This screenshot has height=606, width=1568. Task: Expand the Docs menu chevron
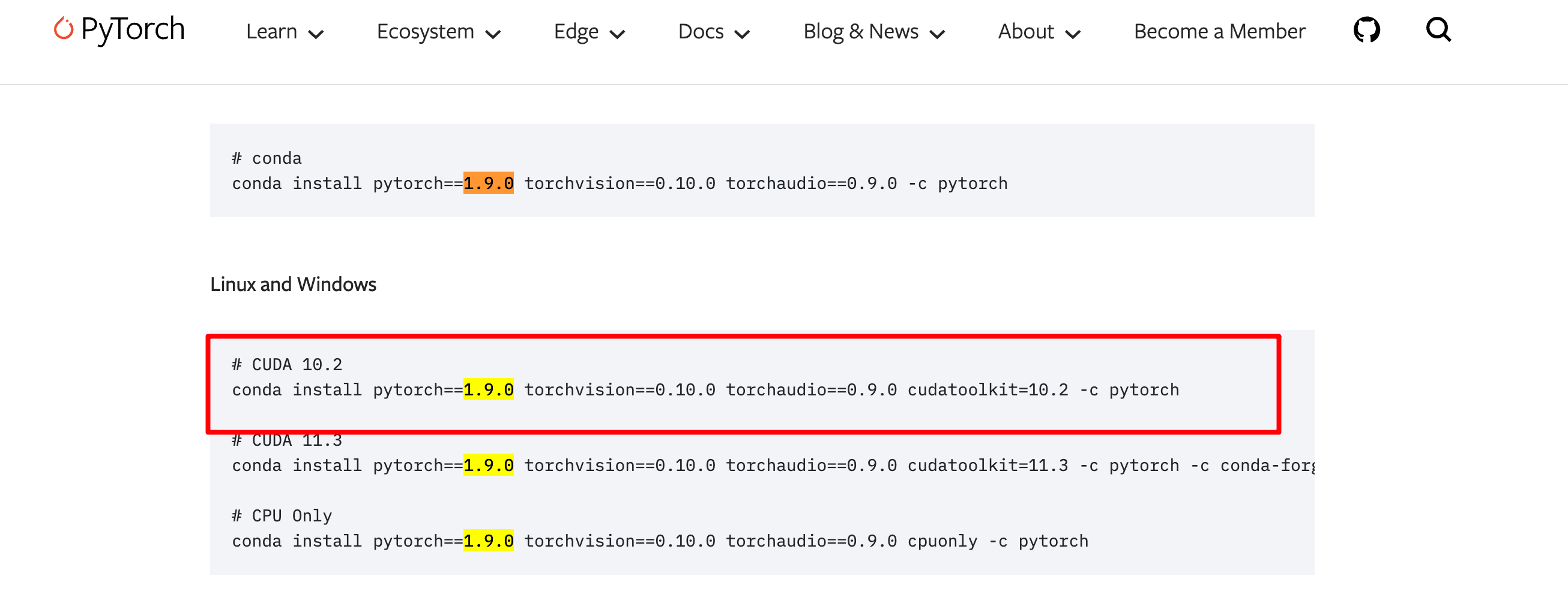point(742,34)
